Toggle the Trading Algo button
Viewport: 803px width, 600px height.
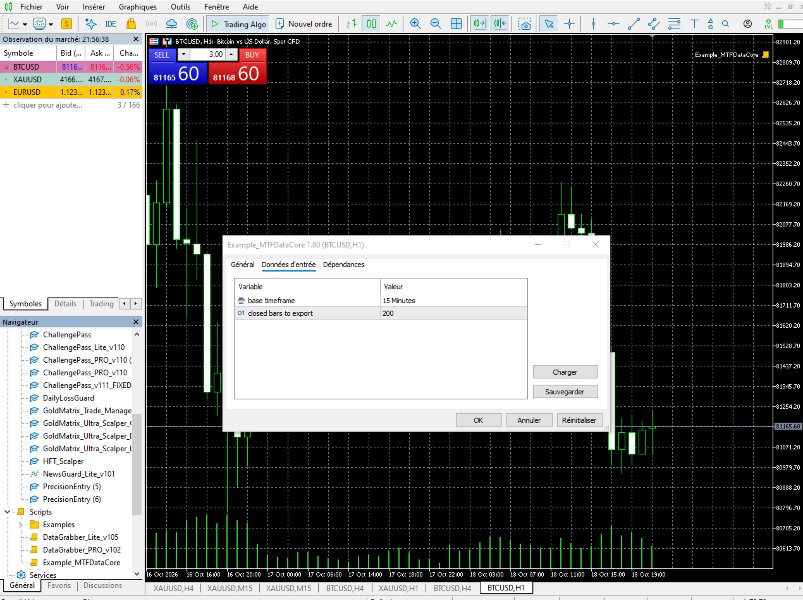click(239, 24)
